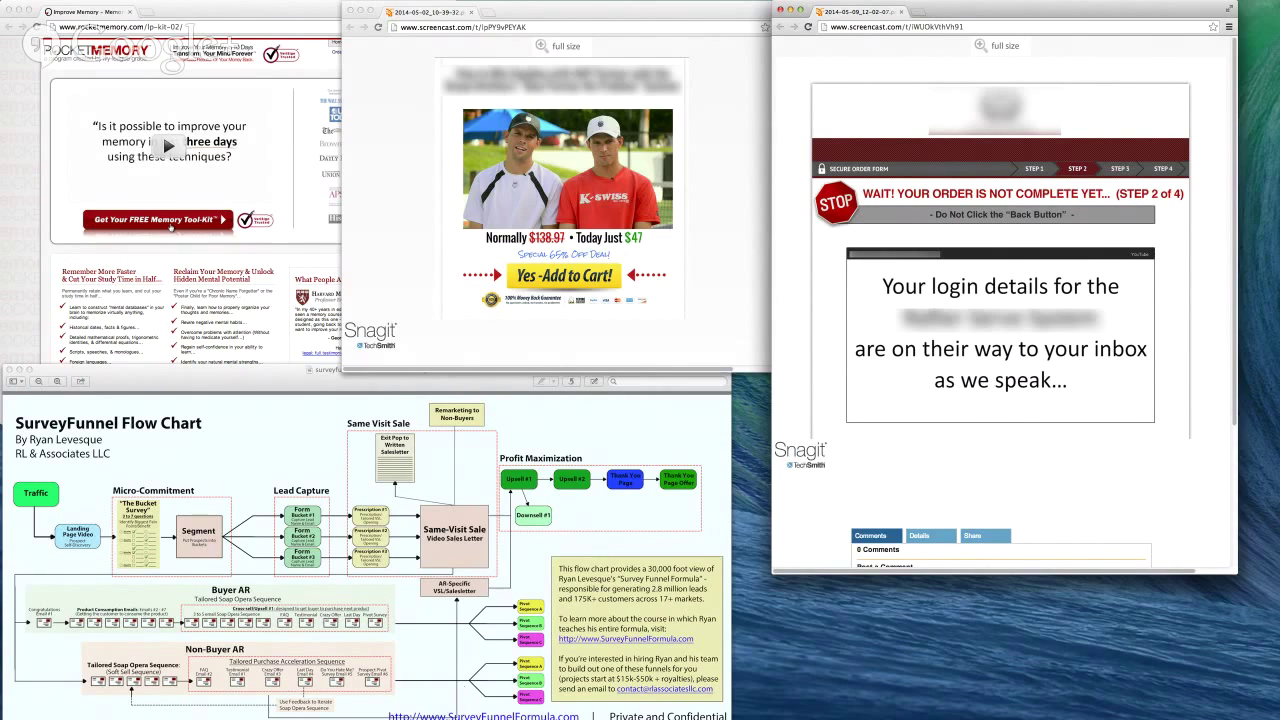The width and height of the screenshot is (1280, 720).
Task: Zoom in using the Preview toolbar
Action: click(57, 381)
